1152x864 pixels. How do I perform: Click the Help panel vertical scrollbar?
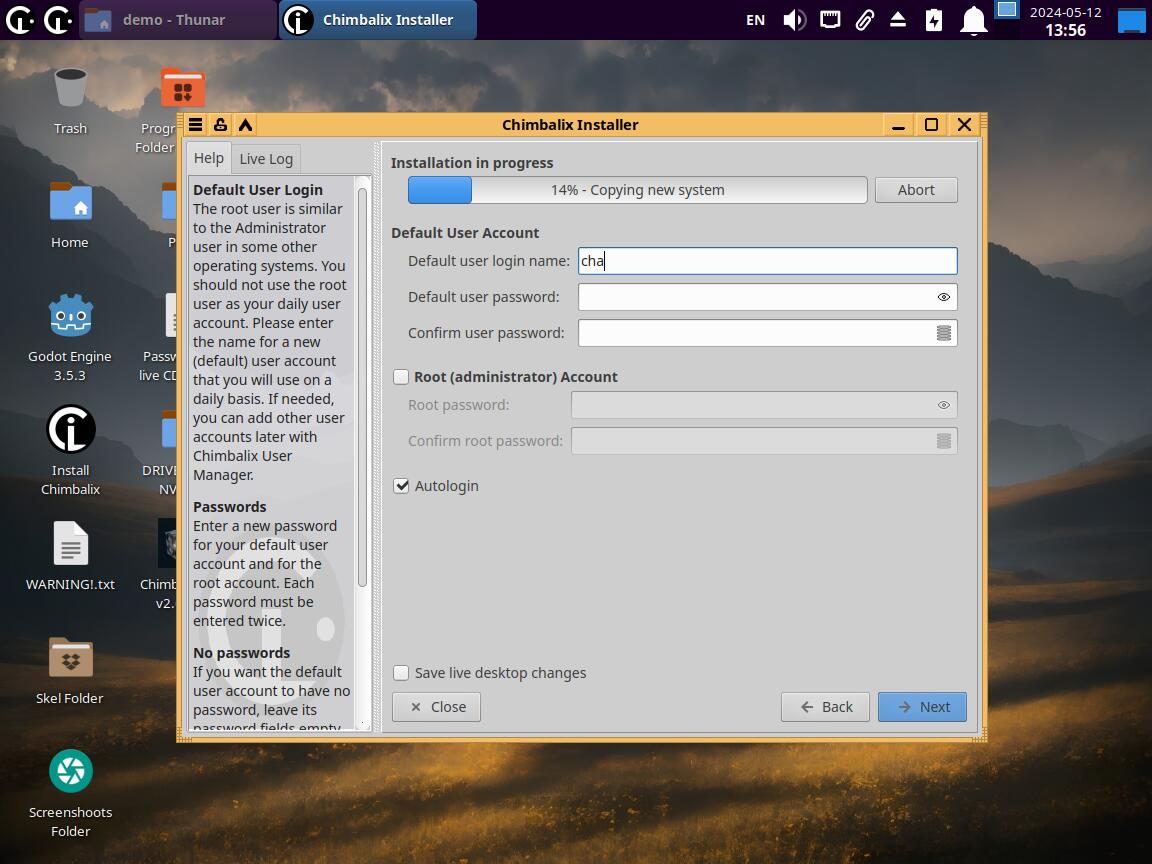pyautogui.click(x=362, y=387)
